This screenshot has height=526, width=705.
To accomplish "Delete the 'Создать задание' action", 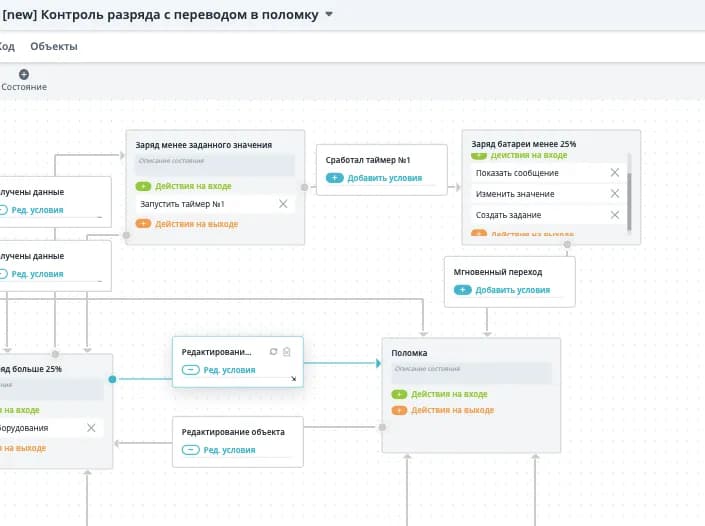I will pos(615,215).
